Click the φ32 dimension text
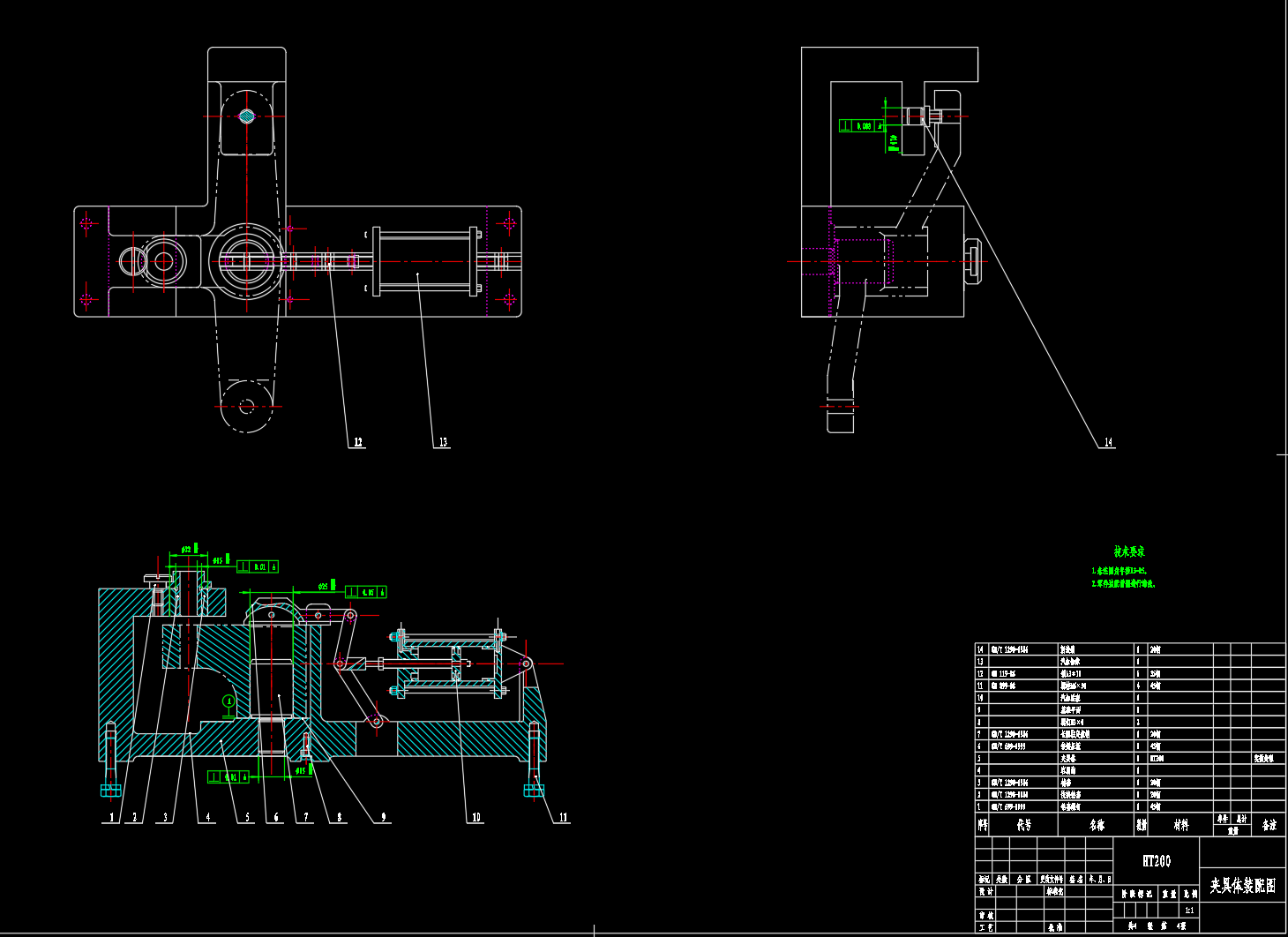Image resolution: width=1288 pixels, height=937 pixels. pyautogui.click(x=187, y=550)
